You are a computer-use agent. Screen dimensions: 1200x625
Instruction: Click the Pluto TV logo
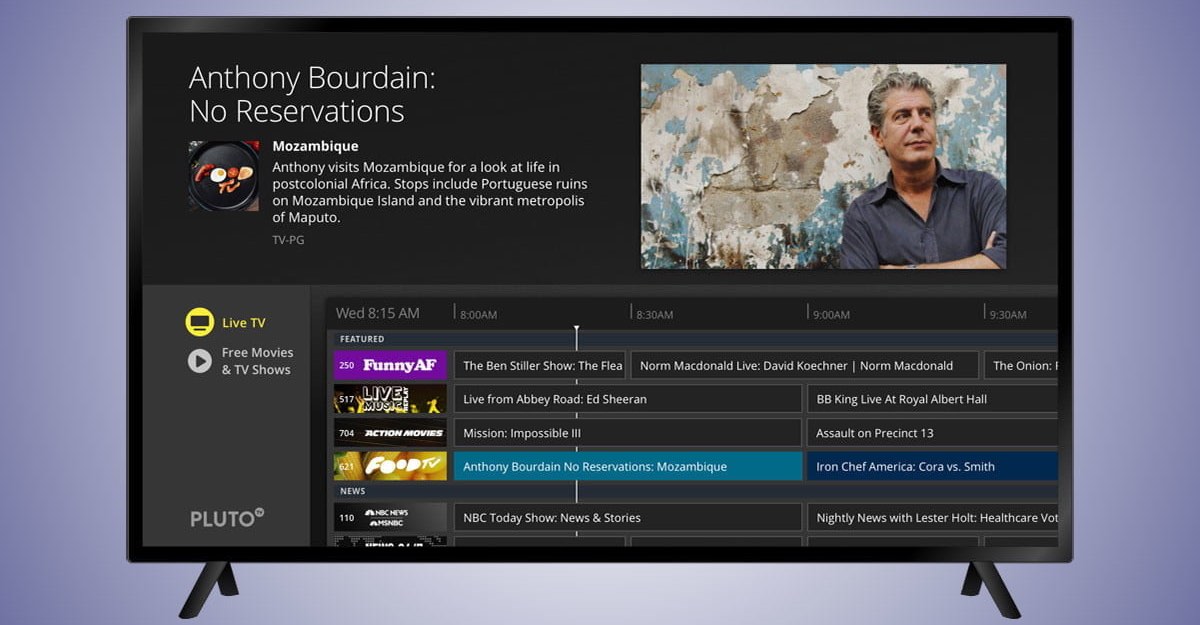227,518
